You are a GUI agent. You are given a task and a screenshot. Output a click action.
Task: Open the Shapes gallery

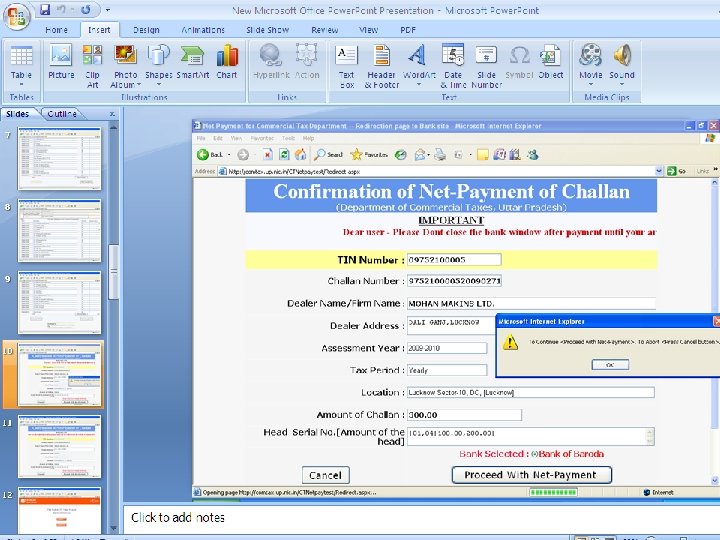pyautogui.click(x=158, y=62)
